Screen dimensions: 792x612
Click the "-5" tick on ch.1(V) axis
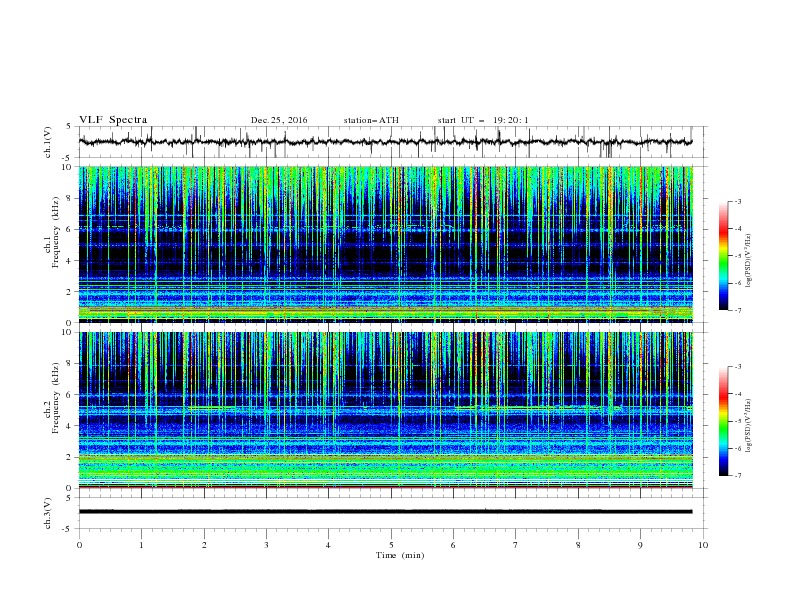tap(68, 158)
